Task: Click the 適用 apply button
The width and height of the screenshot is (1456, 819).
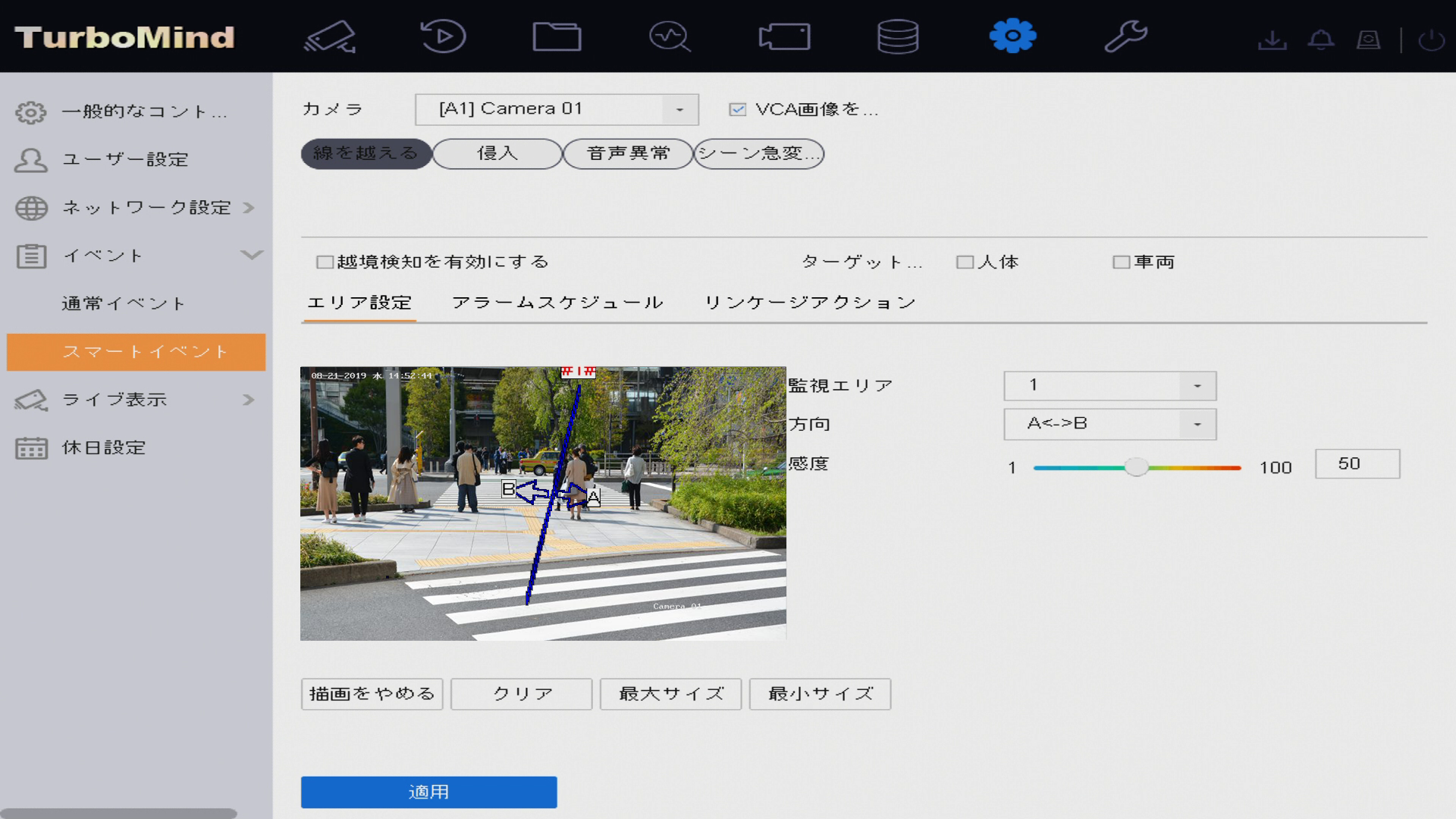Action: pyautogui.click(x=428, y=792)
